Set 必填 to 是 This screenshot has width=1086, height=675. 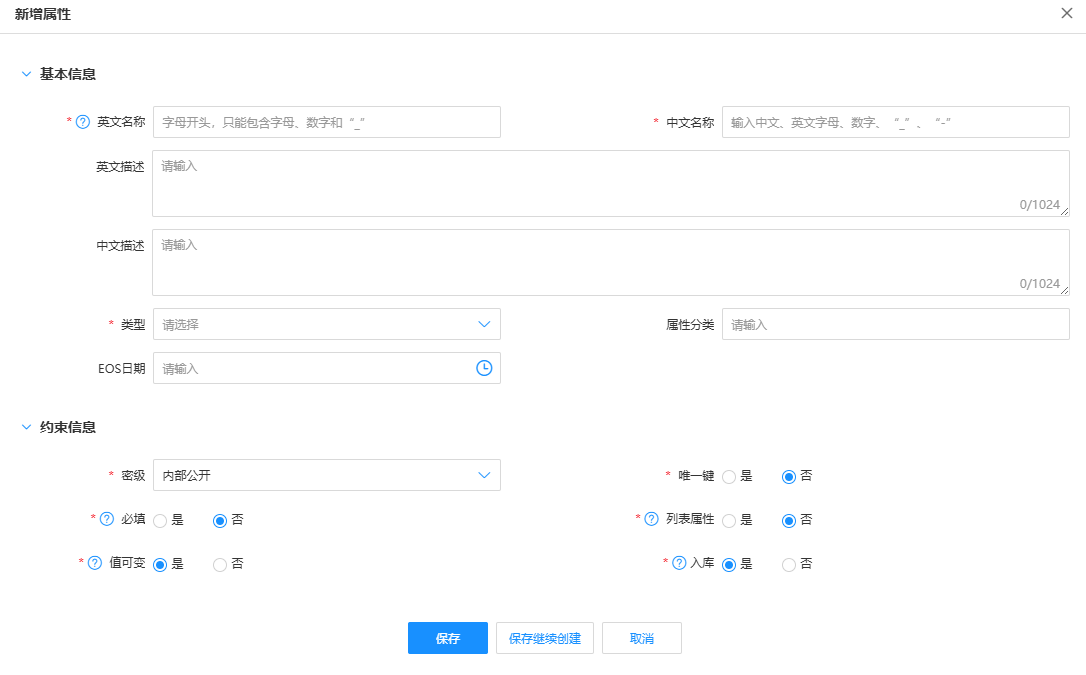tap(160, 521)
